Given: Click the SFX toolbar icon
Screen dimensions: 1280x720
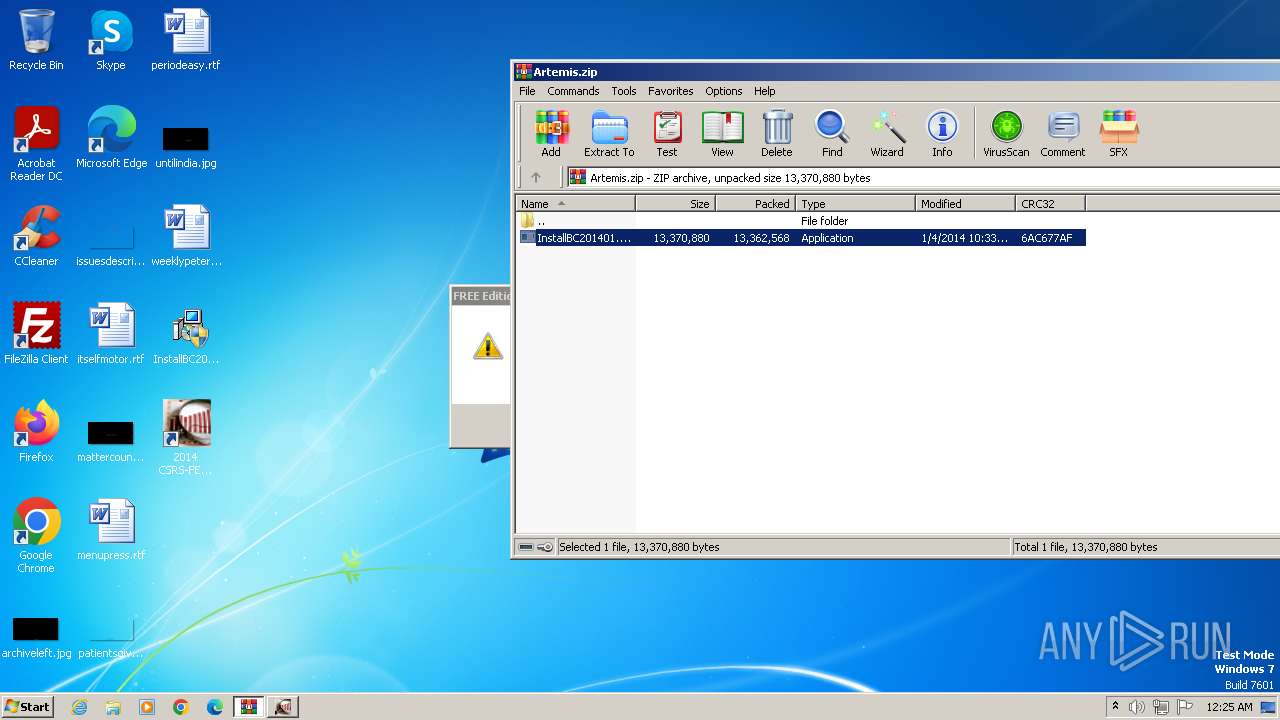Looking at the screenshot, I should (x=1118, y=133).
